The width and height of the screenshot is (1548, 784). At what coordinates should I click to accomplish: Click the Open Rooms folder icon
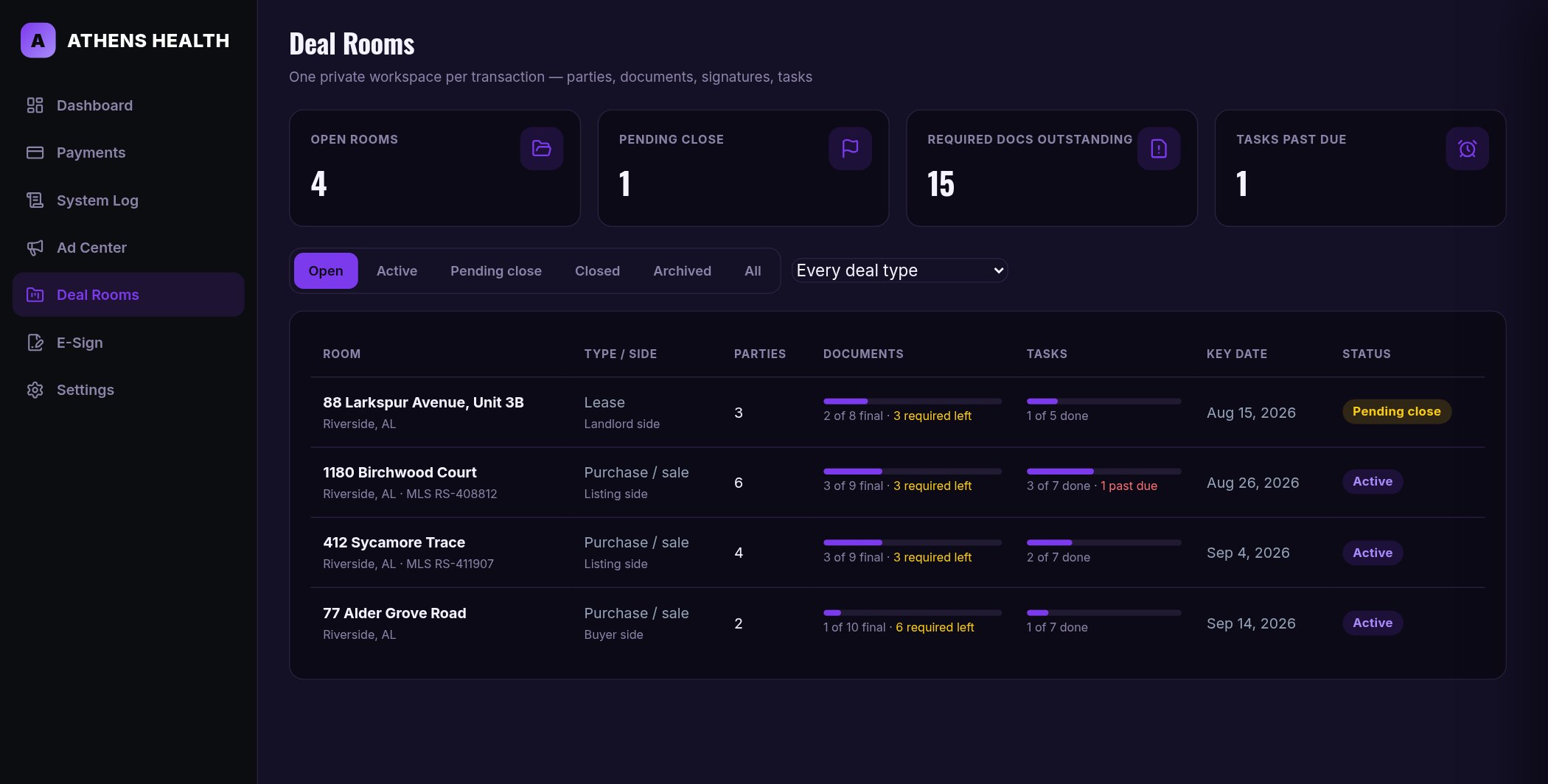point(542,149)
